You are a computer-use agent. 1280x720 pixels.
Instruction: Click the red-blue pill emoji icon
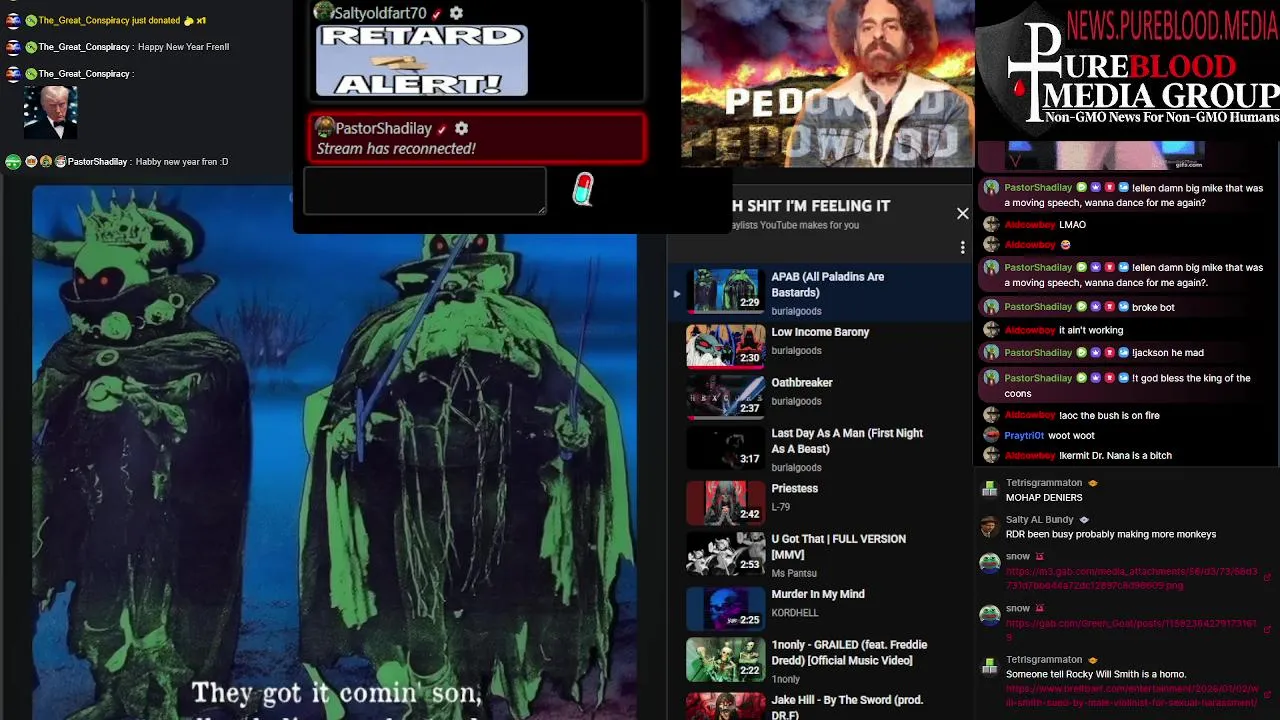[x=583, y=188]
